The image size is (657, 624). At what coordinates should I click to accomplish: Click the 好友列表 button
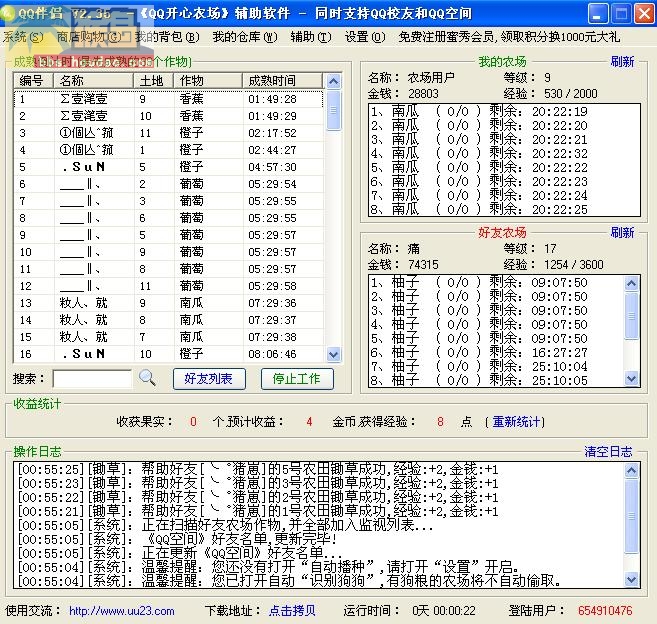(x=209, y=379)
